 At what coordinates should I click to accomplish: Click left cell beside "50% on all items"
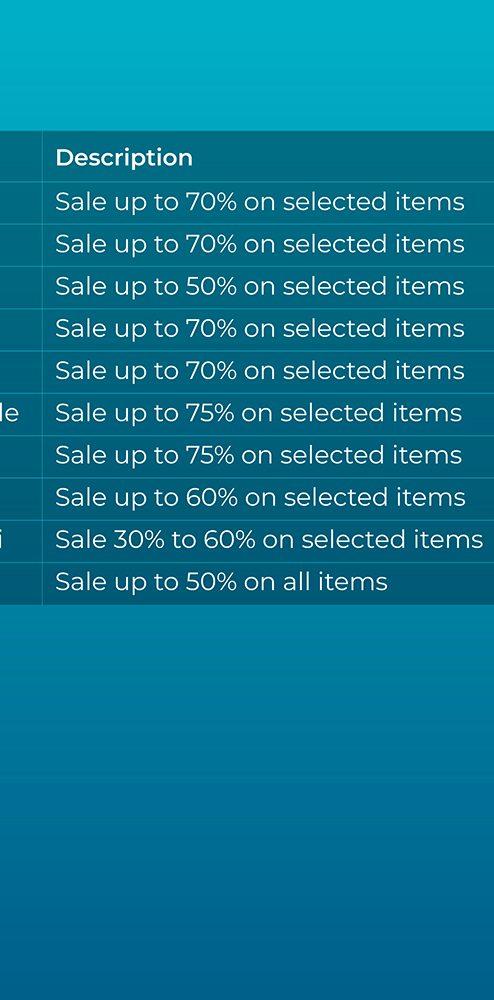(21, 583)
